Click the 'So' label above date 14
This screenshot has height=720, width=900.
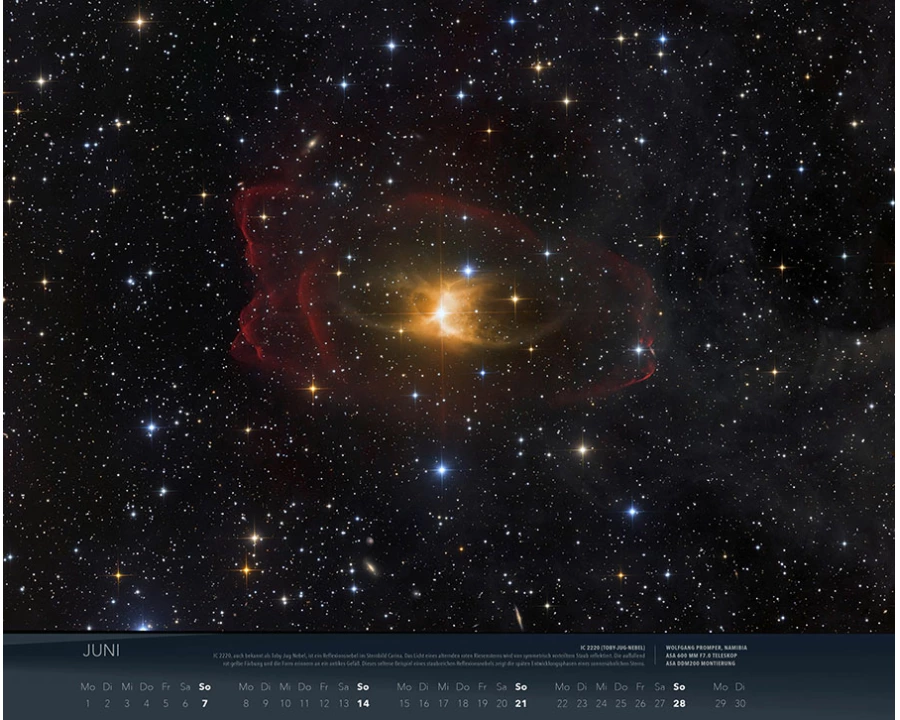363,687
